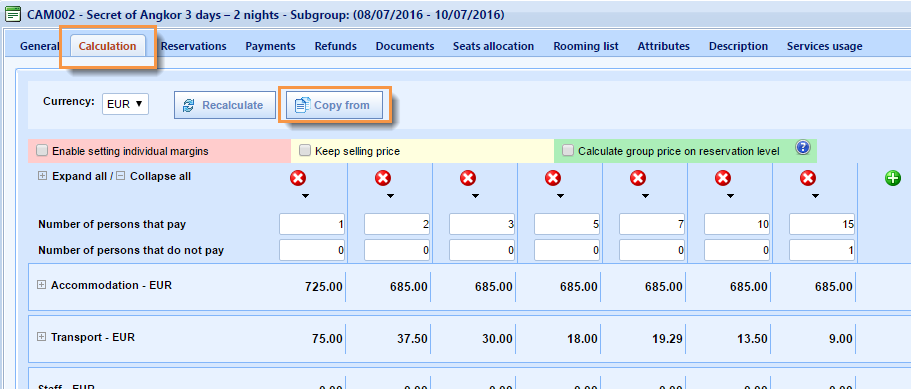911x389 pixels.
Task: Click Transport value 37.50
Action: tap(413, 338)
